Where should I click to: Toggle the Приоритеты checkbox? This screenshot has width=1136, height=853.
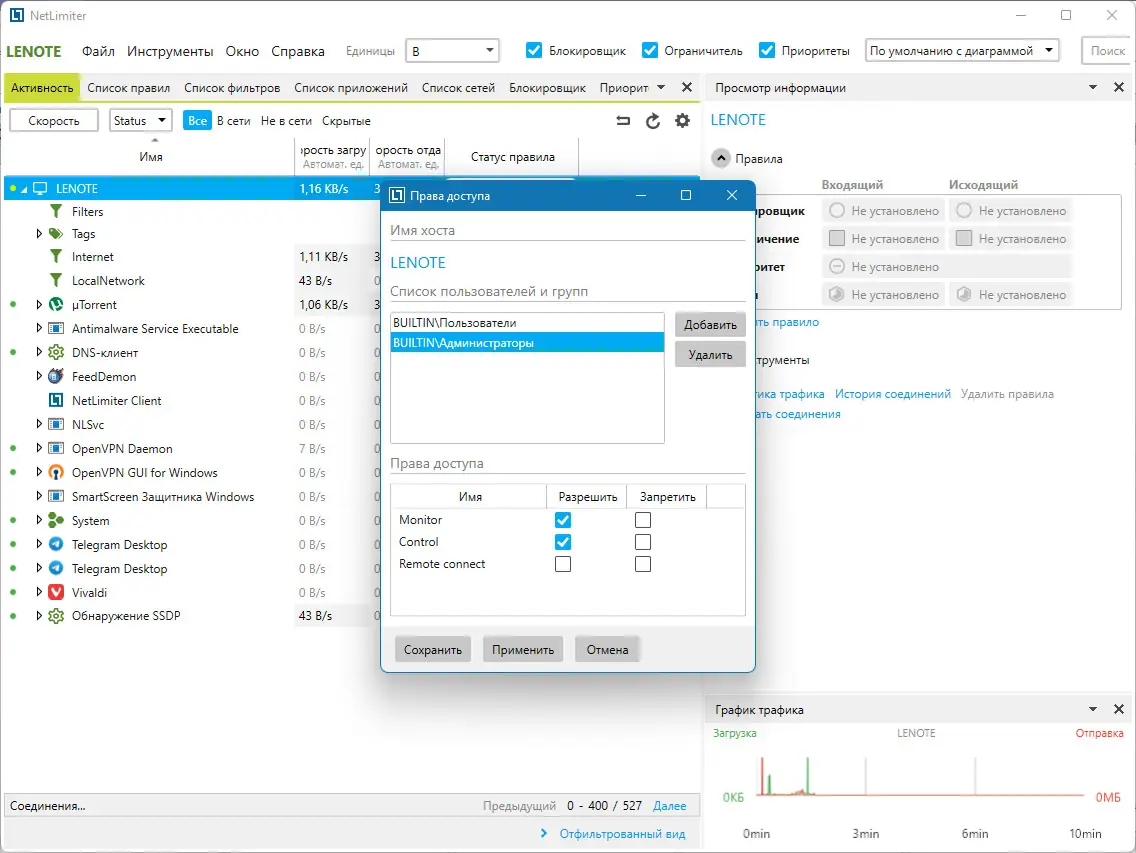point(767,50)
